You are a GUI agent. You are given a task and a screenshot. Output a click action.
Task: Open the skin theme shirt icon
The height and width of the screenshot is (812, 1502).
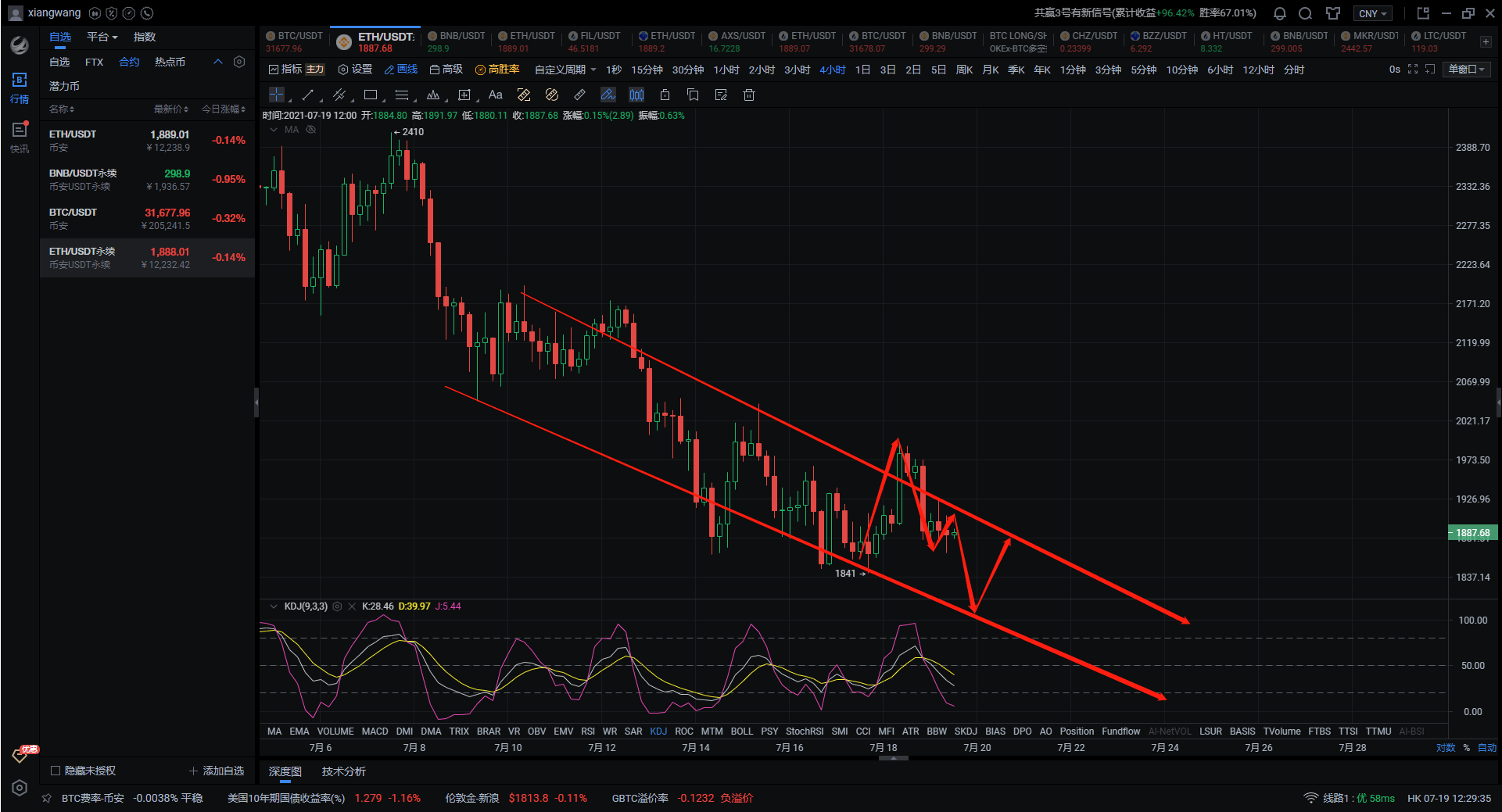pos(1333,13)
